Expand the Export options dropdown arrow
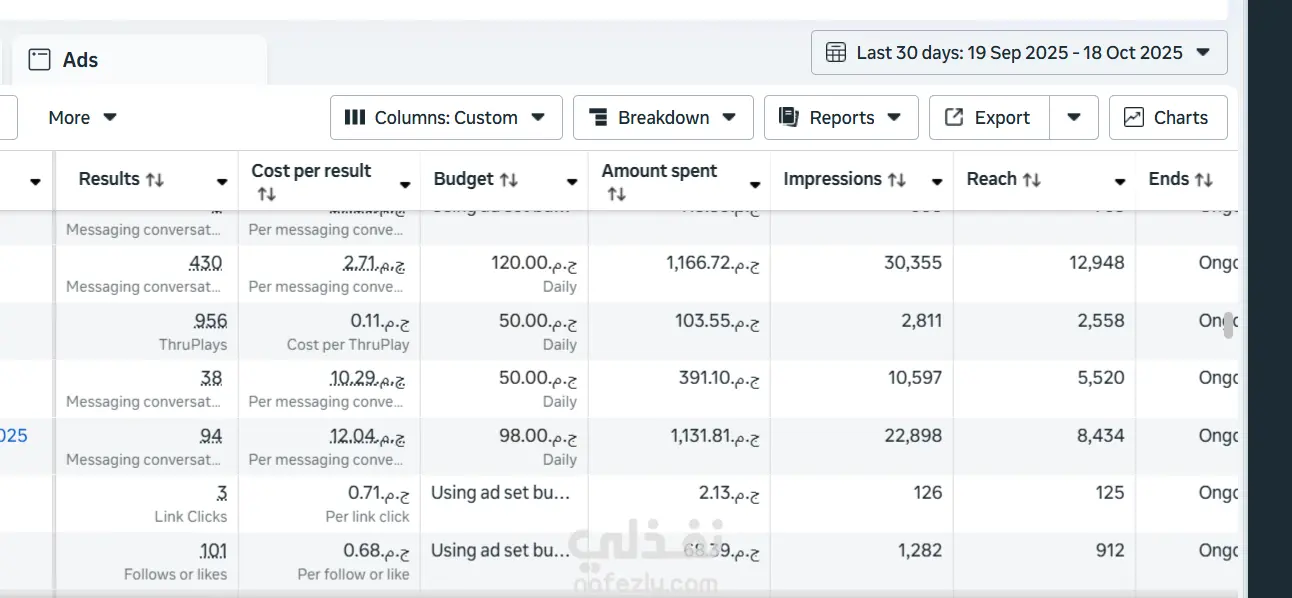This screenshot has height=598, width=1292. pyautogui.click(x=1073, y=117)
